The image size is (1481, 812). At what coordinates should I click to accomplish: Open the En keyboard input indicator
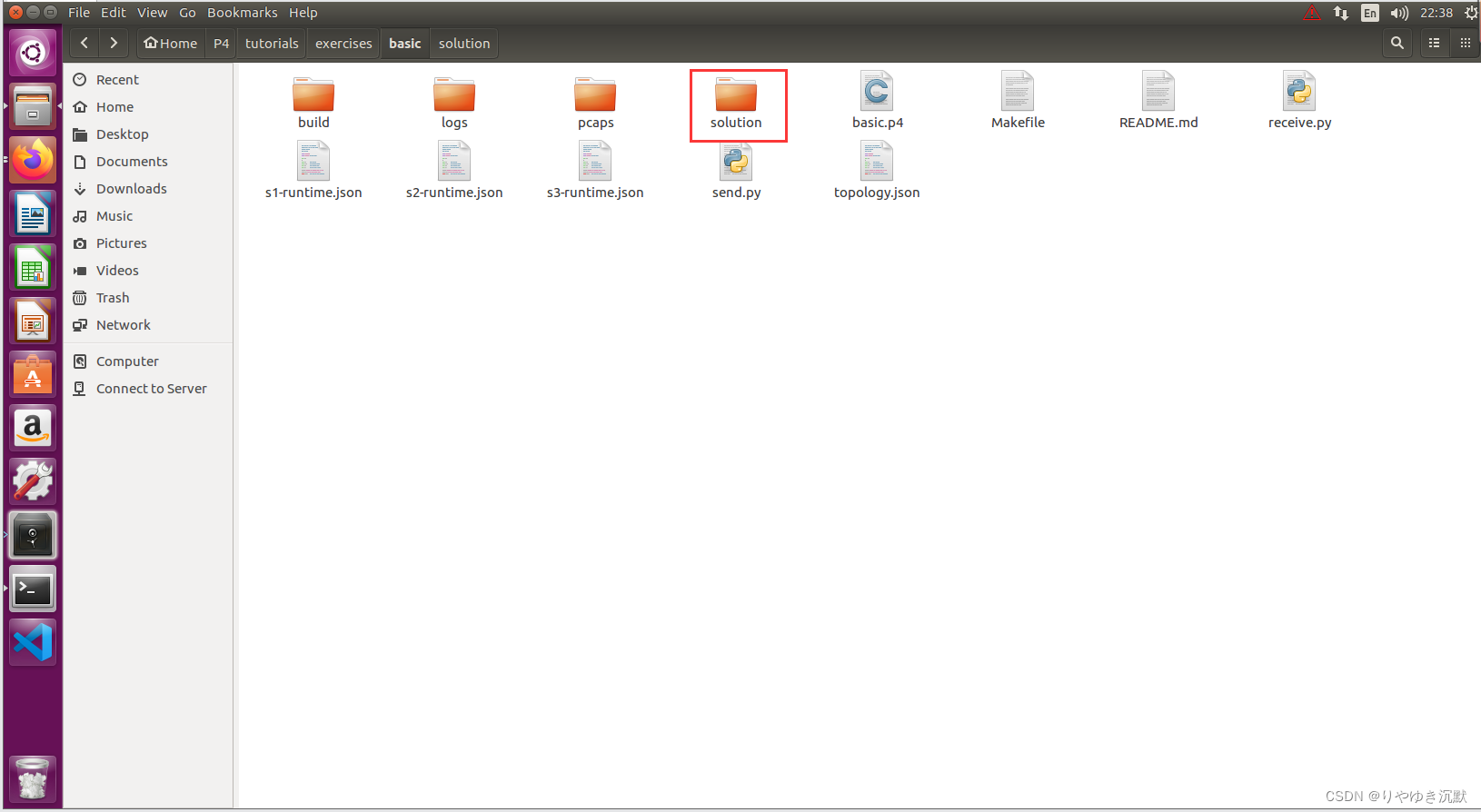[1370, 13]
